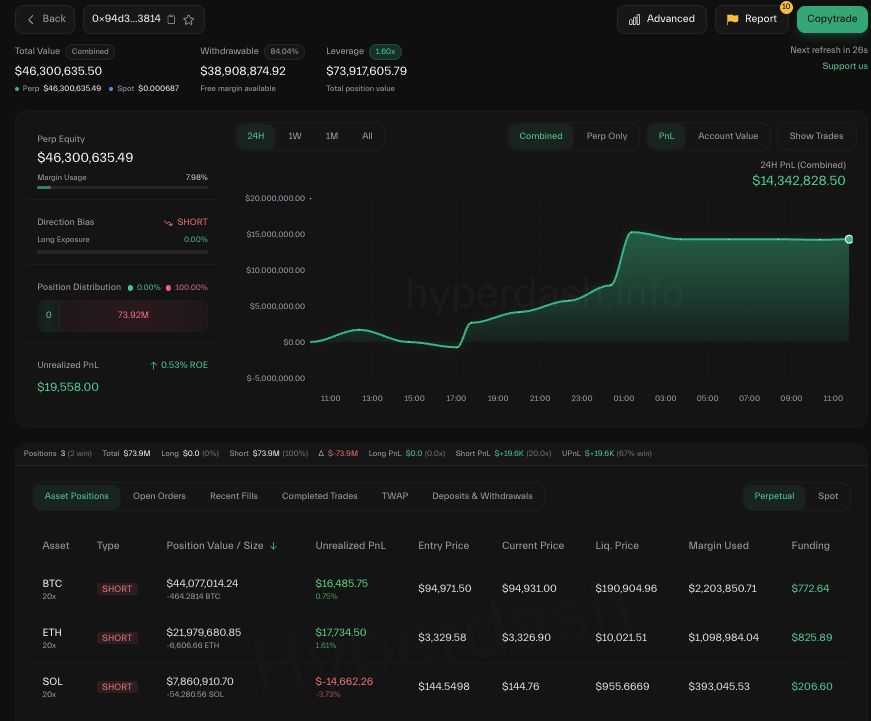Open the Deposits & Withdrawals tab
This screenshot has height=721, width=871.
pos(482,496)
